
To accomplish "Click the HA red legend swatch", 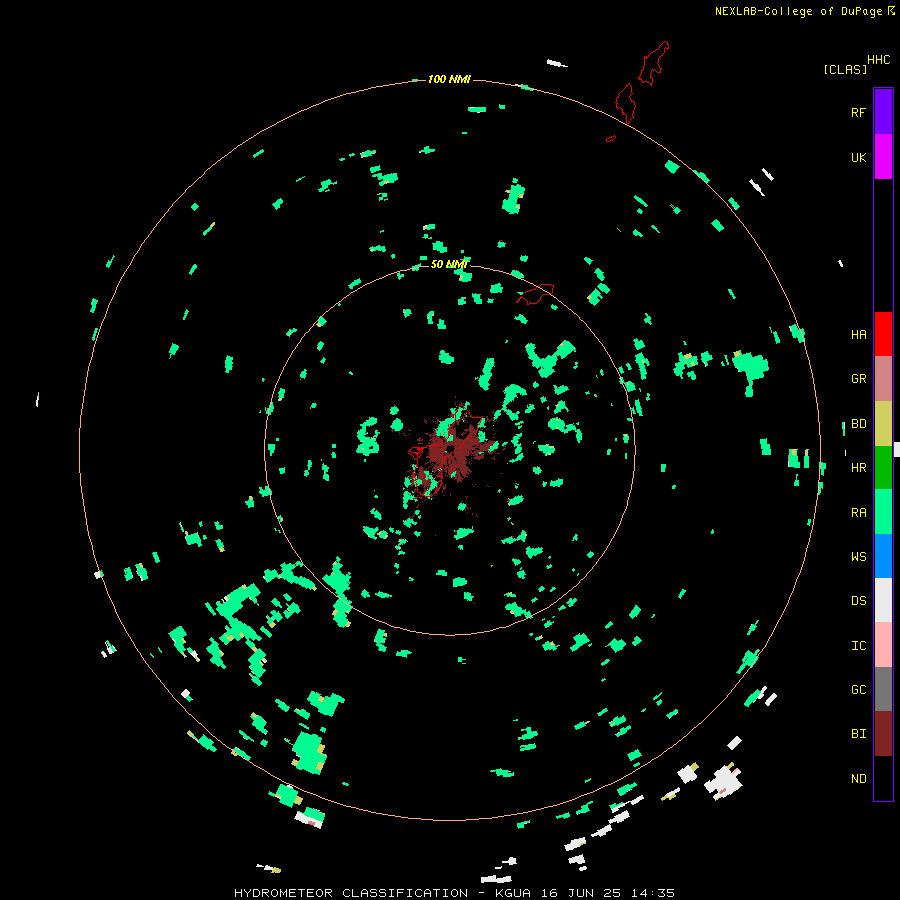I will click(x=883, y=334).
